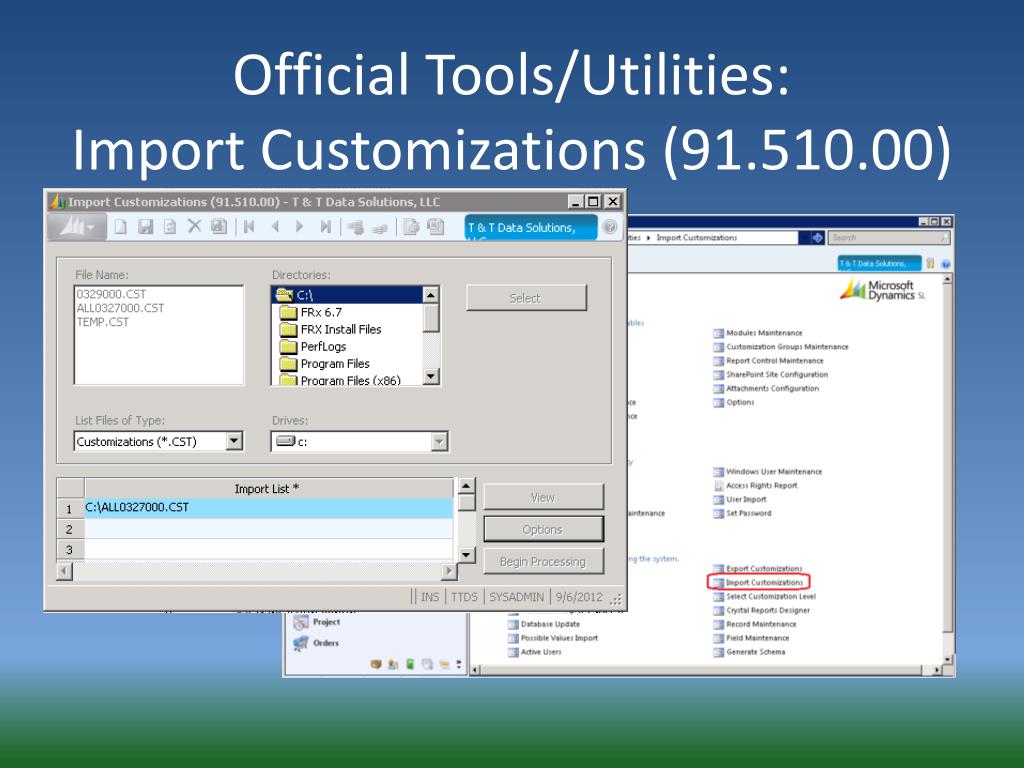
Task: Click the Select button
Action: point(526,298)
